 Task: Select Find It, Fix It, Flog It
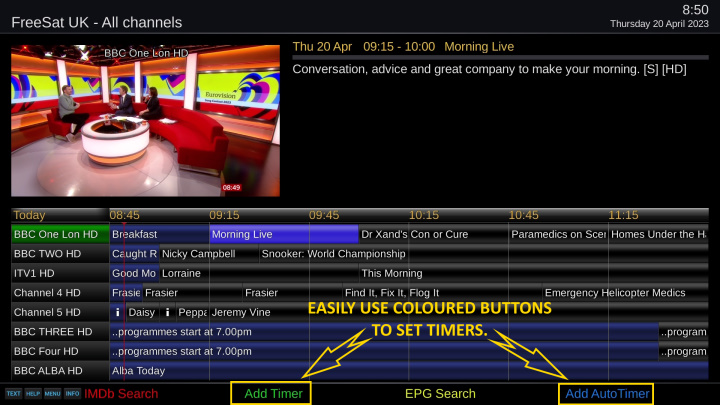[x=442, y=293]
